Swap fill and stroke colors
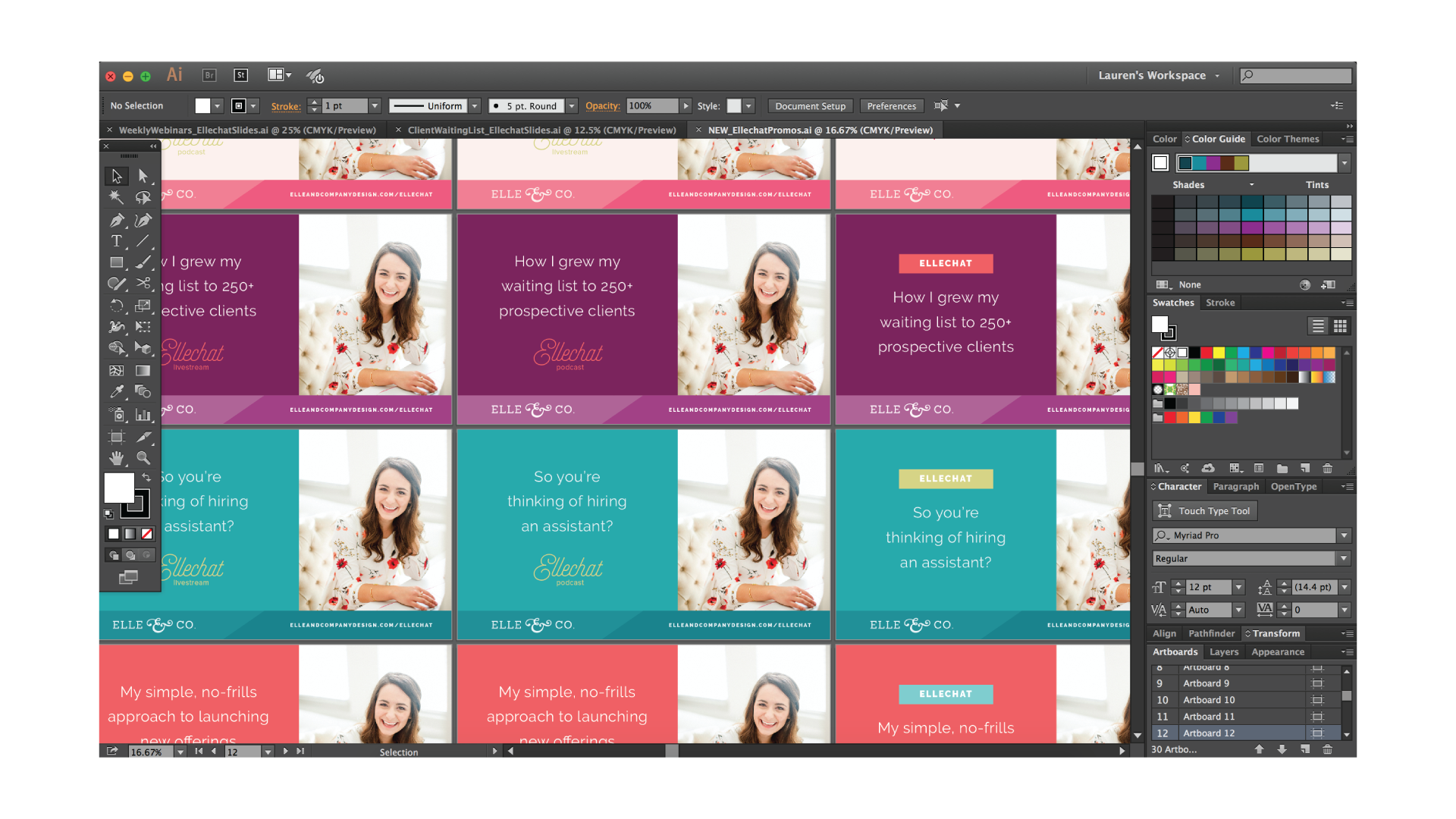 146,478
